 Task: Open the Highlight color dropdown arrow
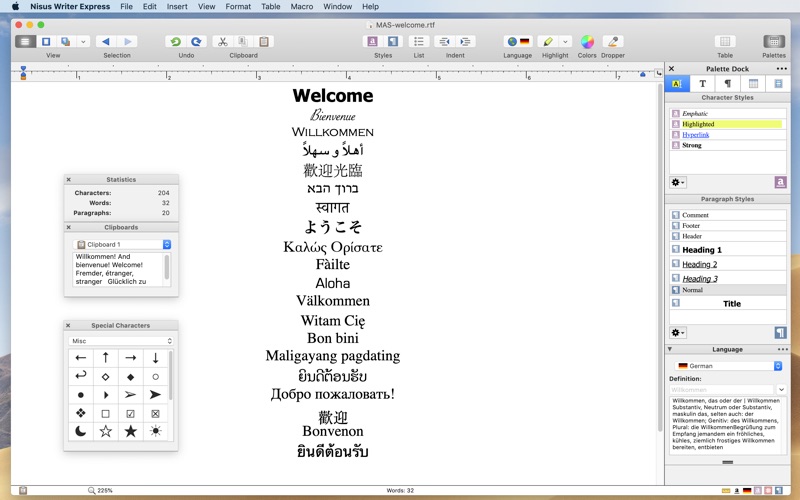565,41
